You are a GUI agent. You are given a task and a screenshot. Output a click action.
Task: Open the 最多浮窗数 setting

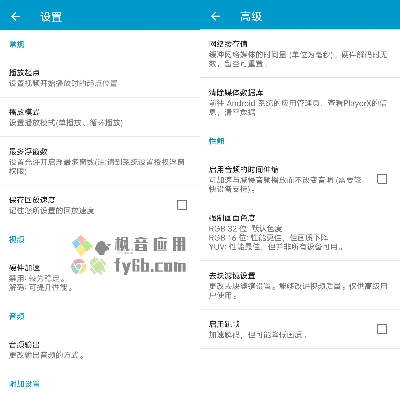(100, 161)
